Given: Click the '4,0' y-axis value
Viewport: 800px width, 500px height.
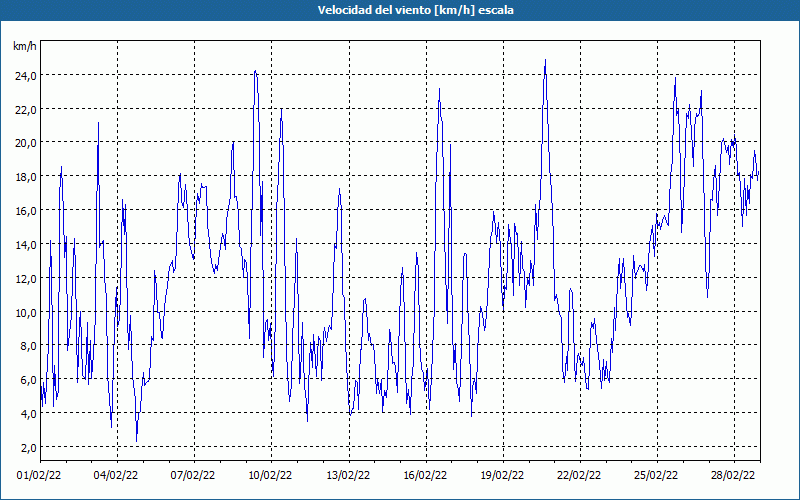Looking at the screenshot, I should pos(28,414).
